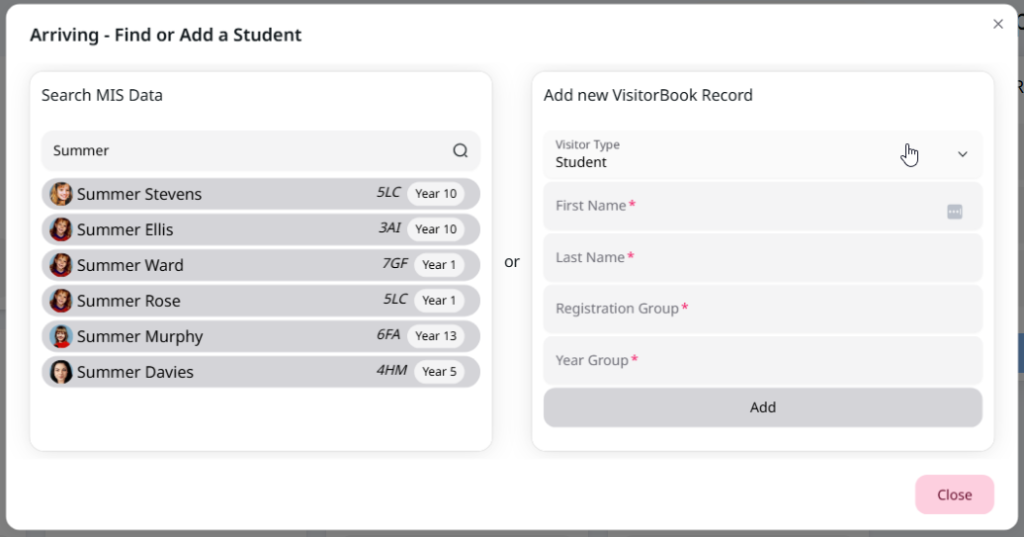
Task: Click the Registration Group field
Action: 763,309
